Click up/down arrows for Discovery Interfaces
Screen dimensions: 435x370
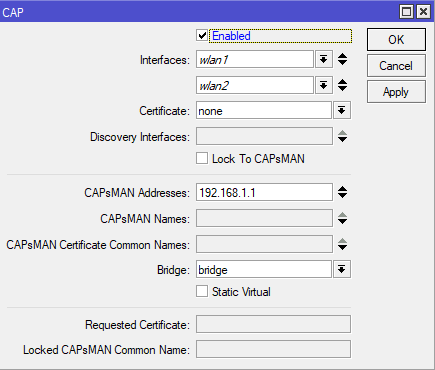click(342, 136)
